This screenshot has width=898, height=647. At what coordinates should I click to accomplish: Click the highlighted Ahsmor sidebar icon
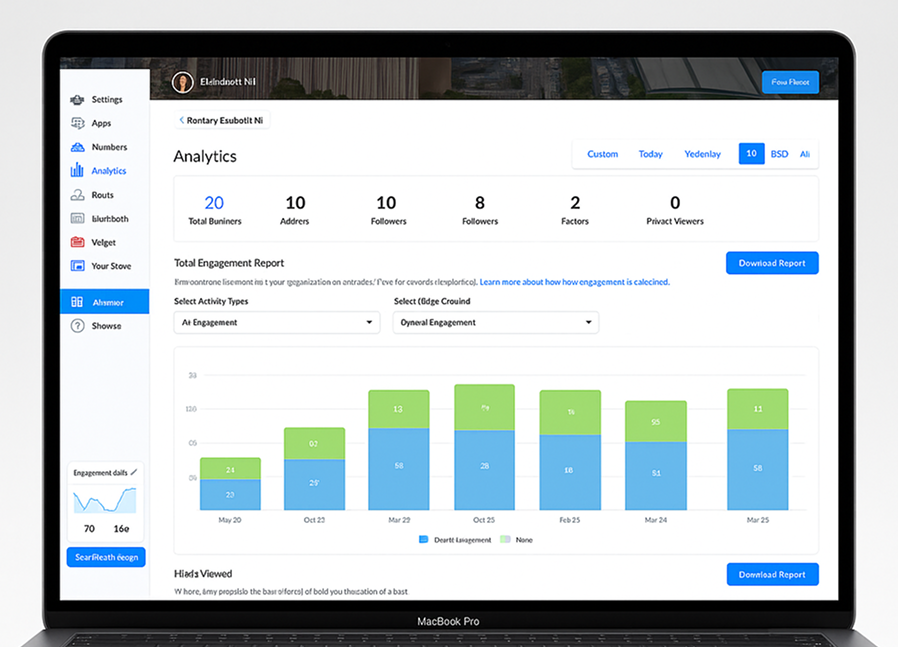pyautogui.click(x=77, y=302)
